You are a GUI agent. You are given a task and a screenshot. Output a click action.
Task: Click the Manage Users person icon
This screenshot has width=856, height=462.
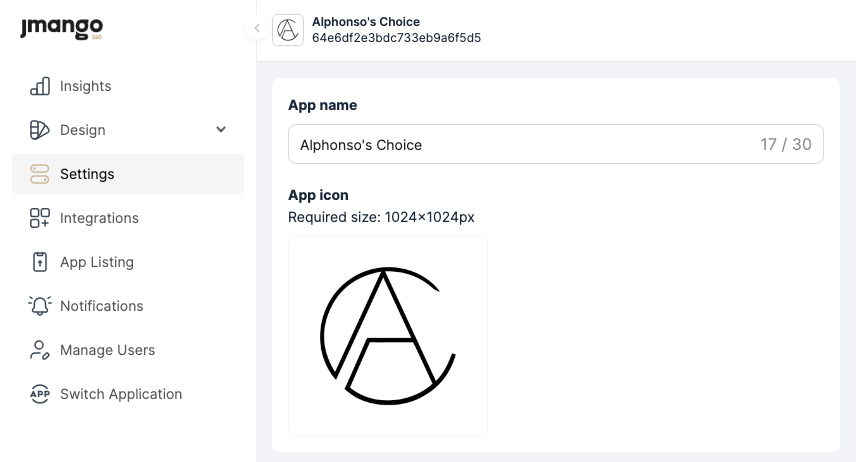pyautogui.click(x=40, y=350)
